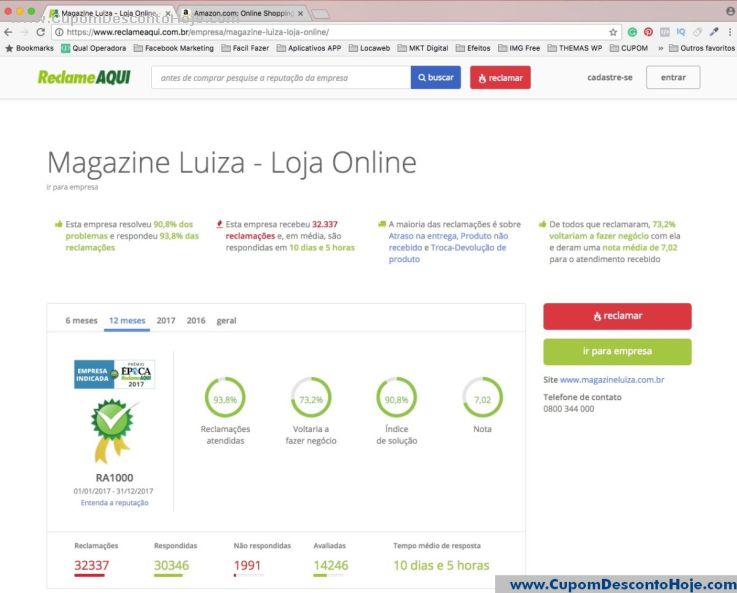
Task: Click the site info icon in the address bar
Action: pyautogui.click(x=59, y=32)
